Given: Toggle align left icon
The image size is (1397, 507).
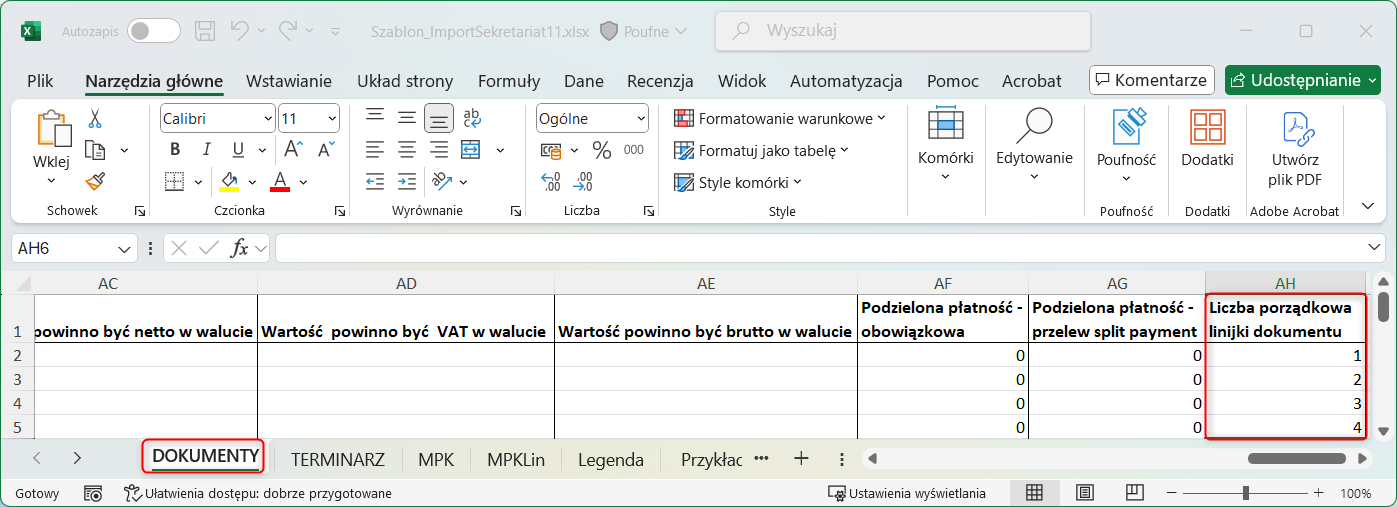Looking at the screenshot, I should (x=375, y=150).
